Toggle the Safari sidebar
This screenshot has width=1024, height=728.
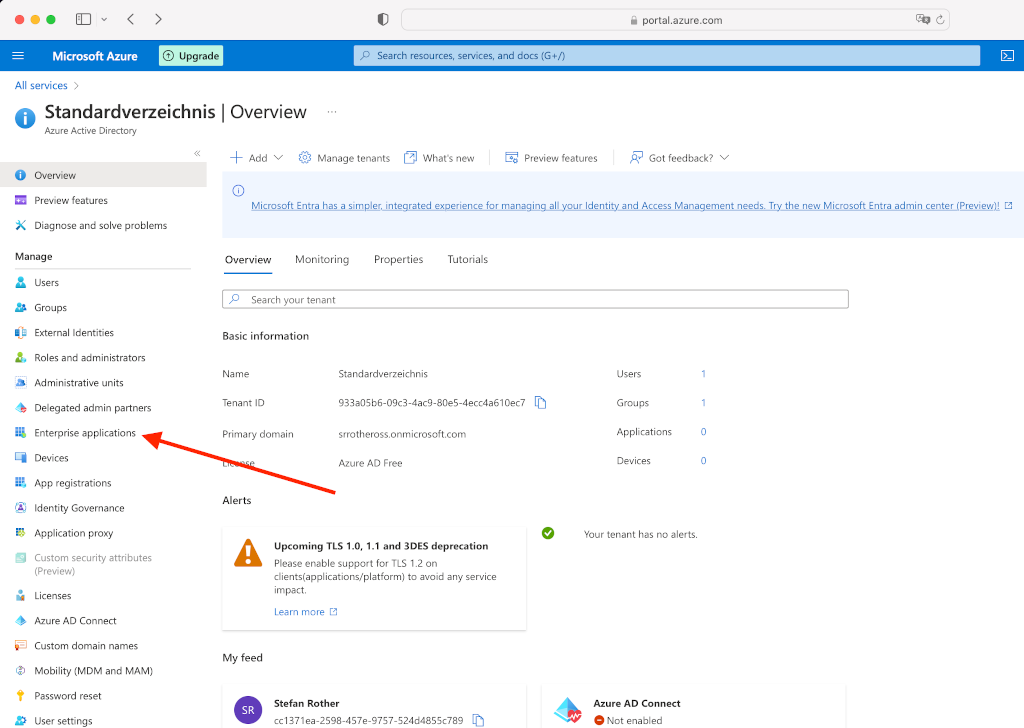click(x=84, y=19)
